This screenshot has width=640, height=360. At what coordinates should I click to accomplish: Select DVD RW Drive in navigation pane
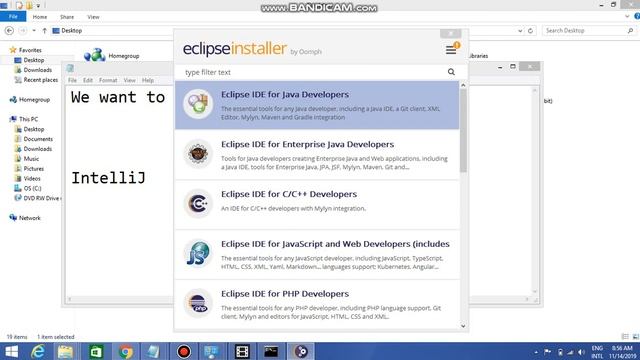tap(41, 198)
